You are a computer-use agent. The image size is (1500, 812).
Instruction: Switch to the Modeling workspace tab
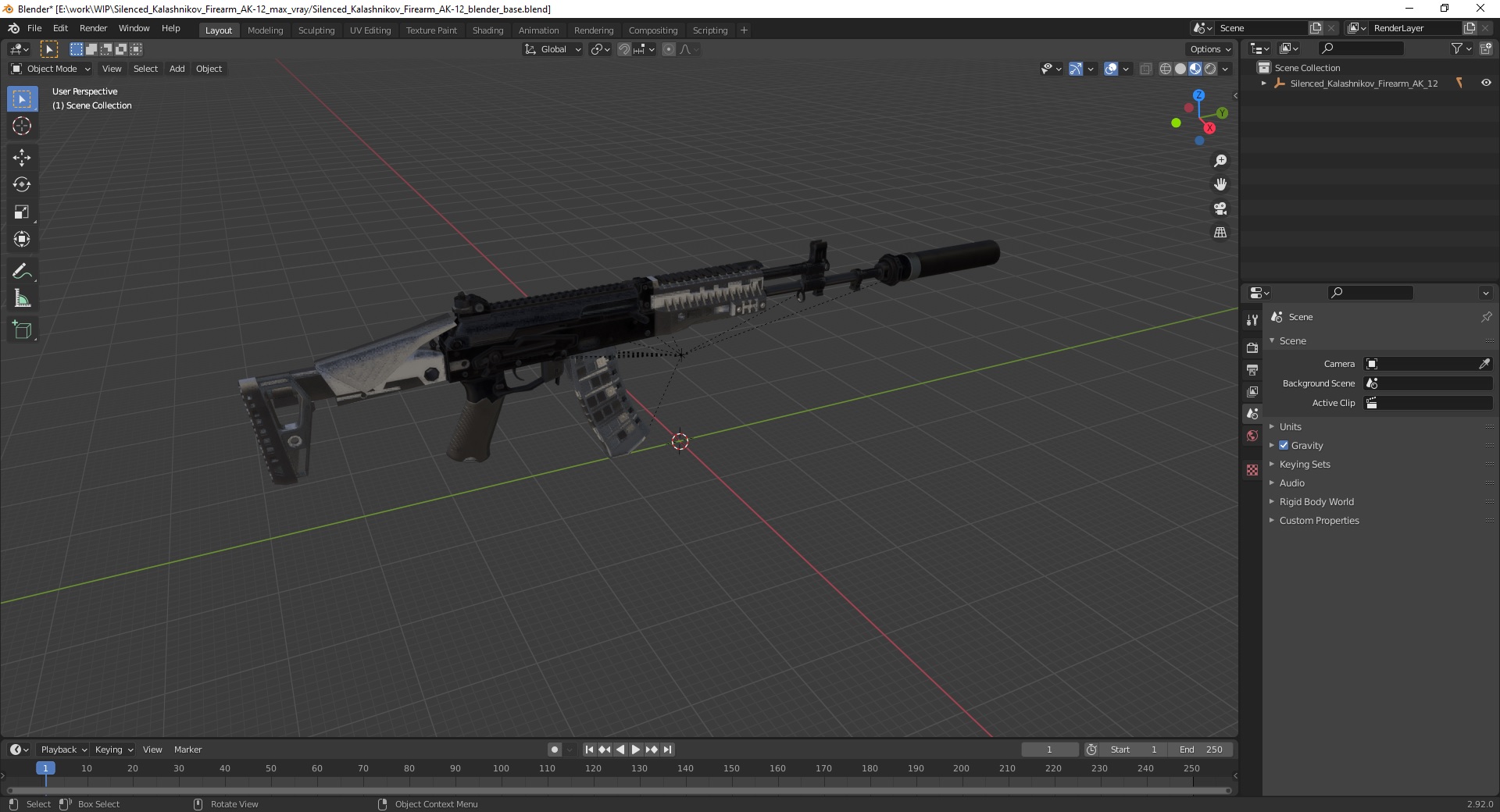(x=265, y=30)
